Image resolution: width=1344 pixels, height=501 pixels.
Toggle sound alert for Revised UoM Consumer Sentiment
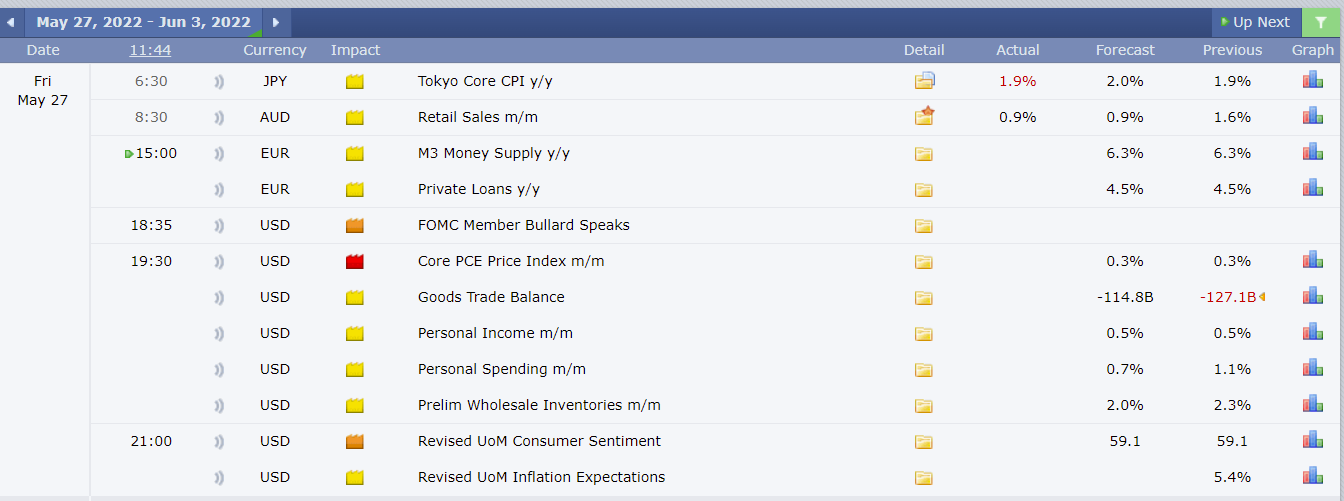point(219,442)
